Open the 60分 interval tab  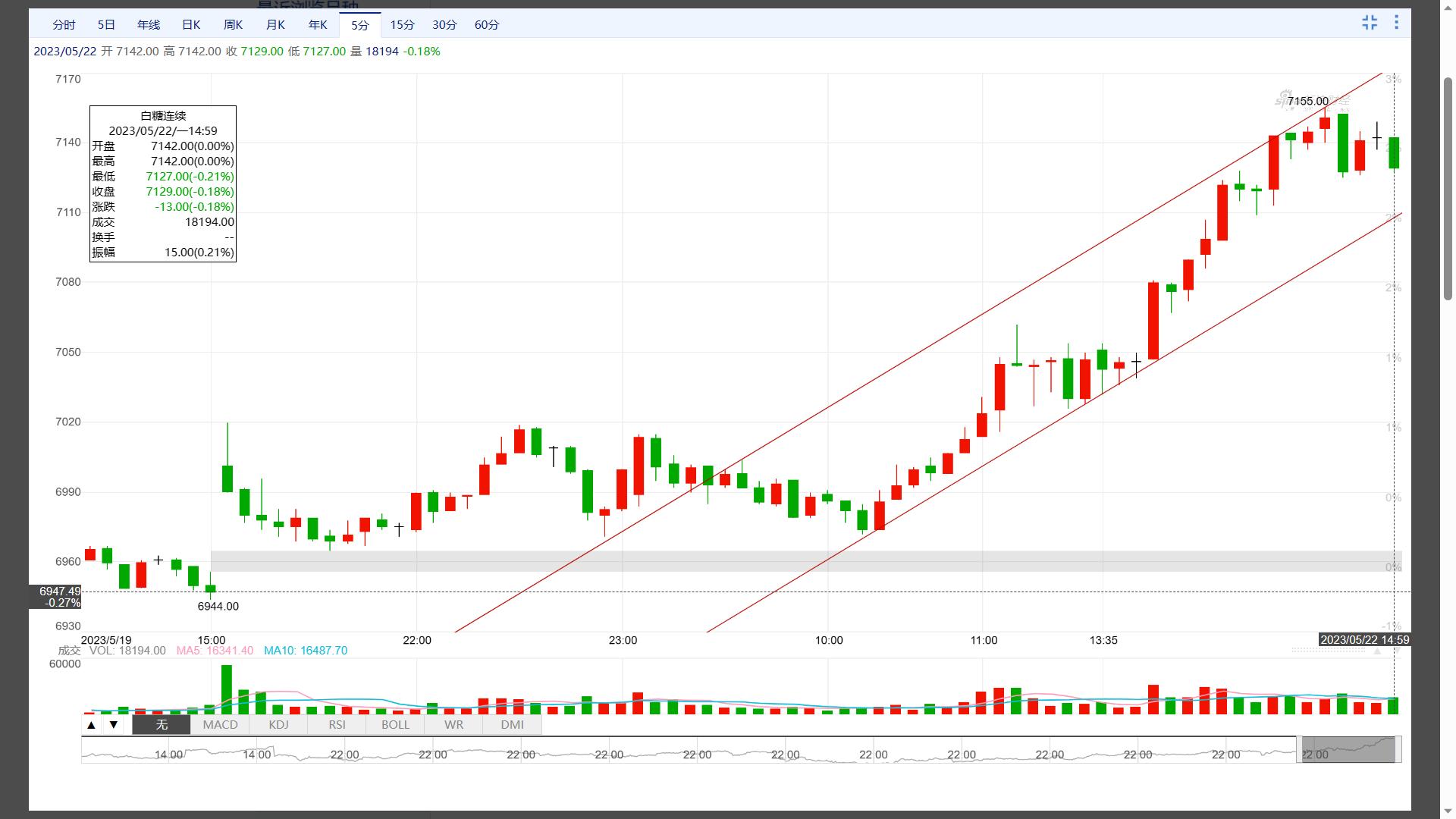tap(486, 25)
